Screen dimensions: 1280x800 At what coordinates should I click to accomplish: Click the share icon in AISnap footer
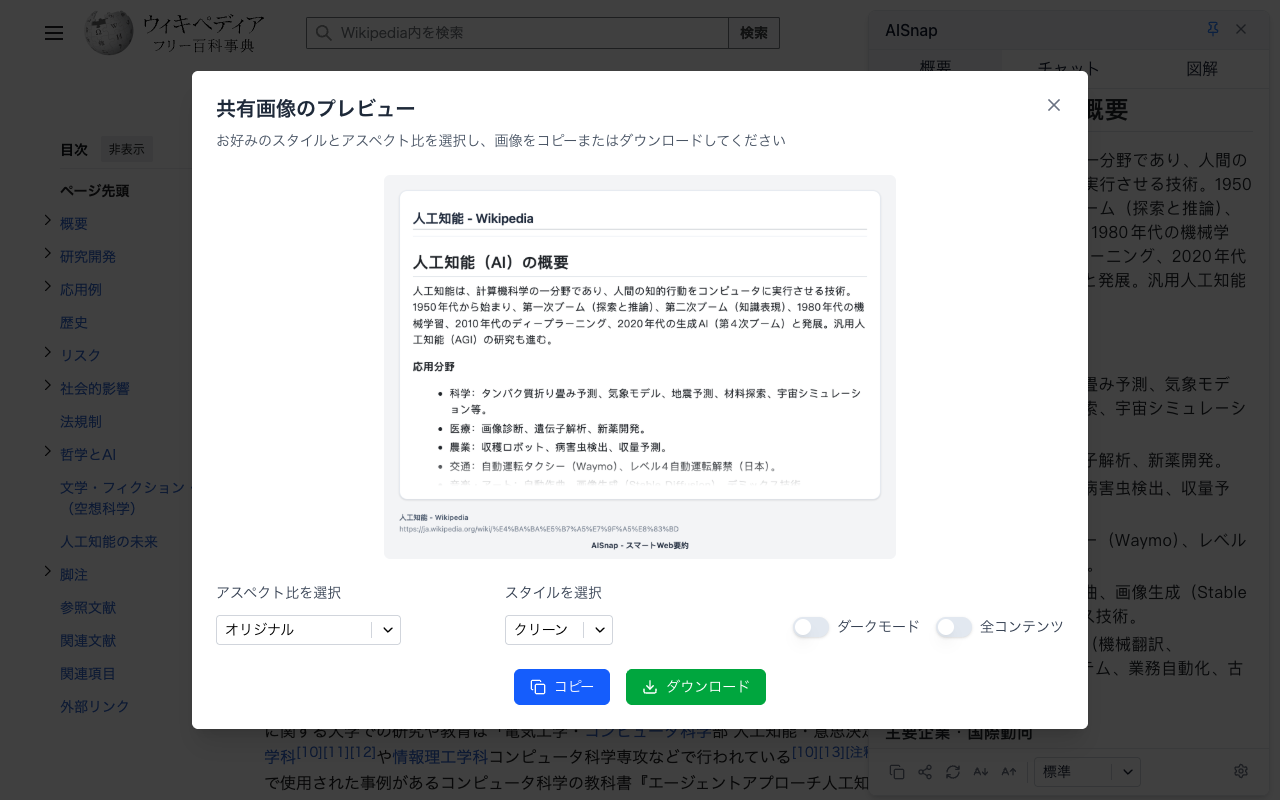(x=925, y=772)
